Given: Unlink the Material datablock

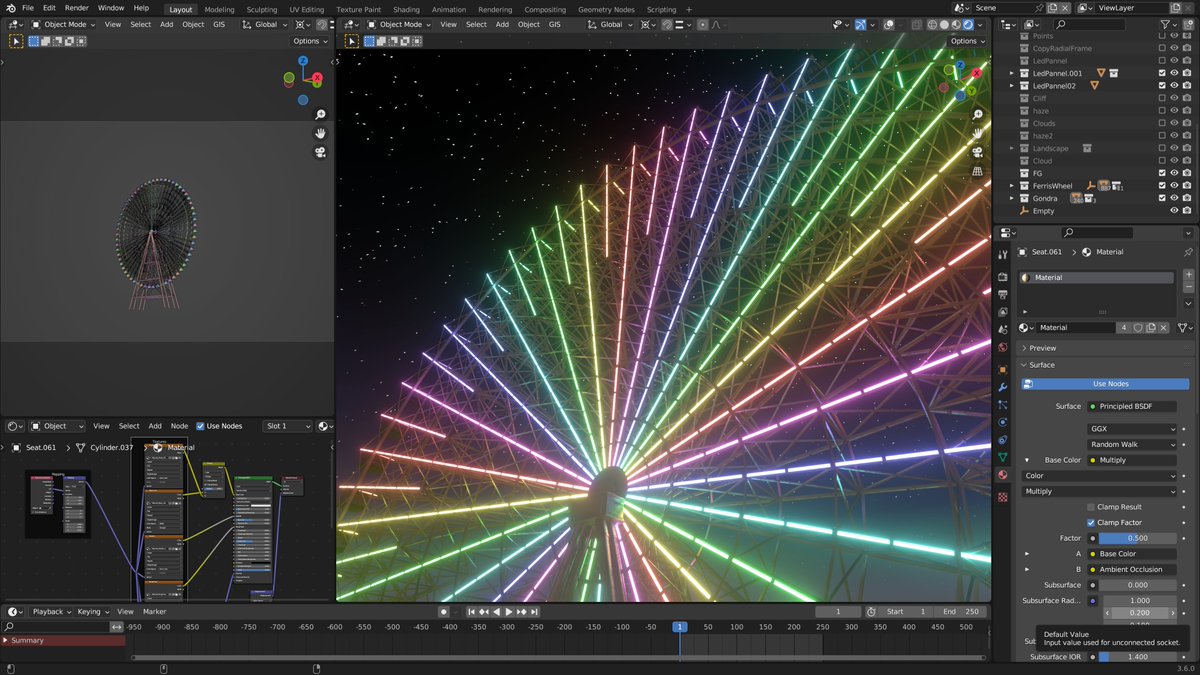Looking at the screenshot, I should tap(1164, 327).
